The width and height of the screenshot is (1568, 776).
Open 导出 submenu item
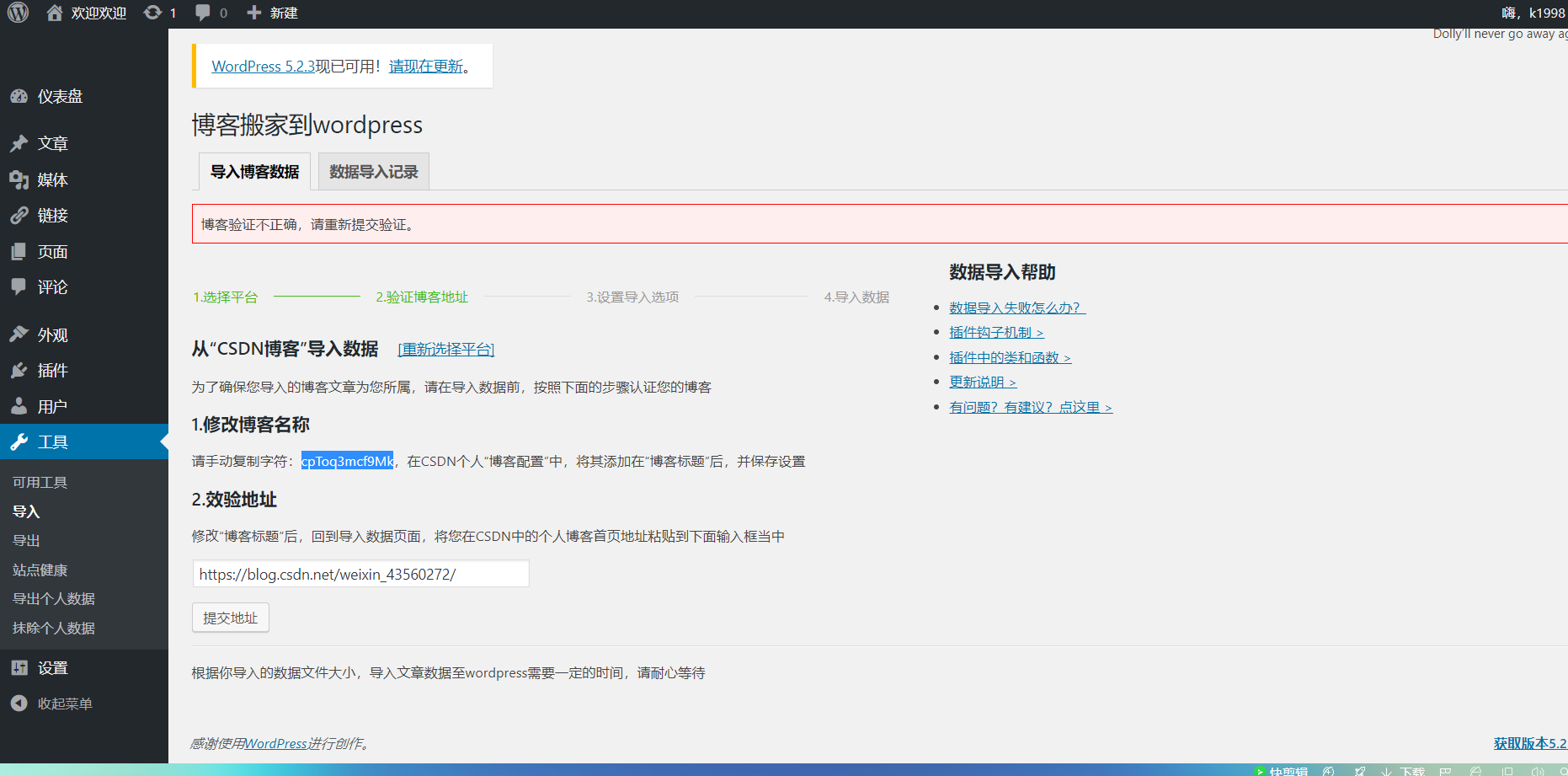26,540
